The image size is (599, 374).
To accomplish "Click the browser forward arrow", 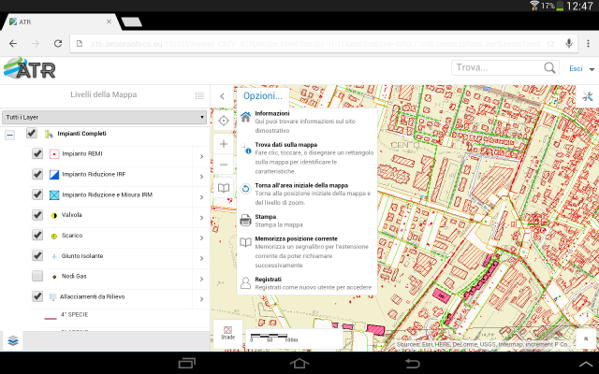I will click(36, 44).
